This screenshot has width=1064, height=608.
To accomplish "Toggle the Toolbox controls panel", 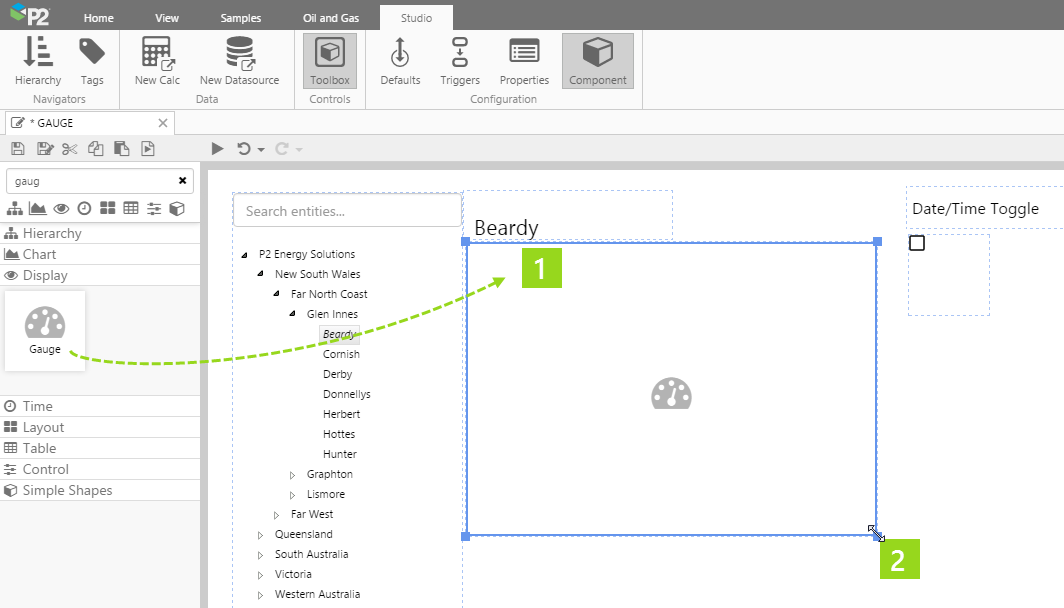I will click(330, 60).
